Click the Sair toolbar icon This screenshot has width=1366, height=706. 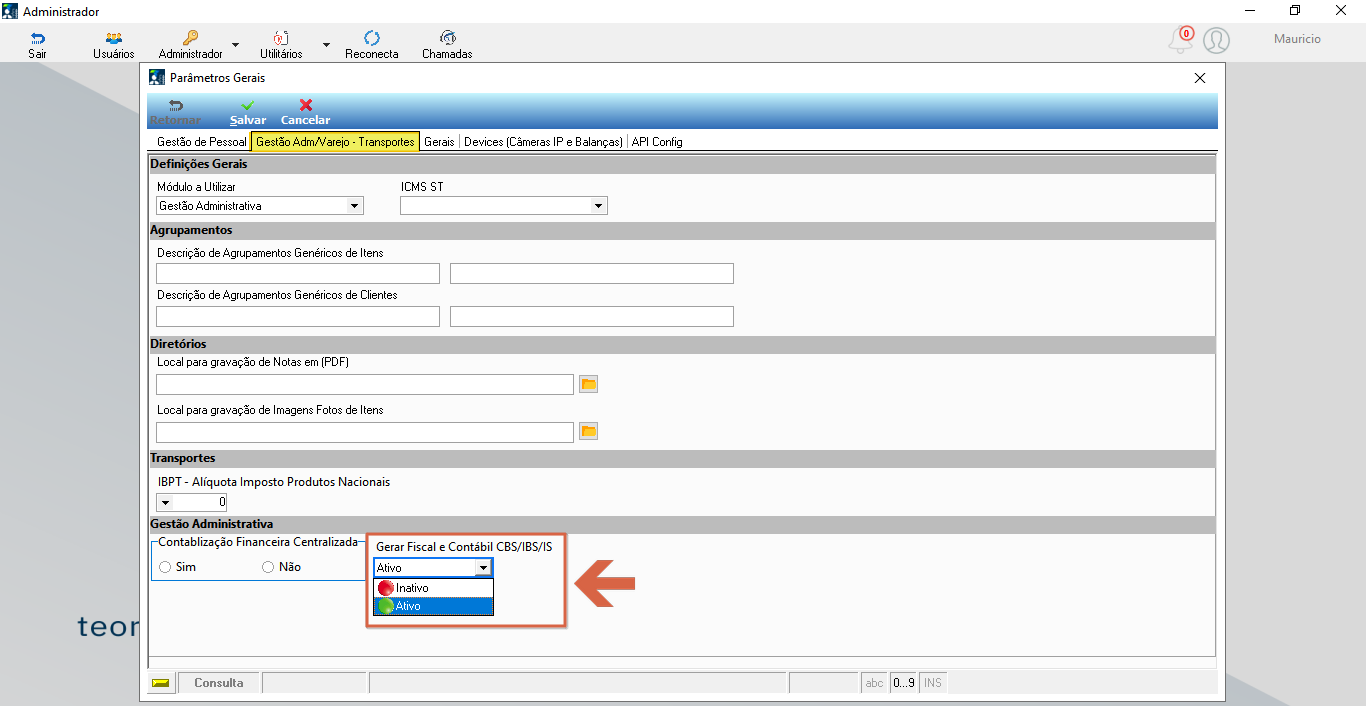tap(37, 38)
